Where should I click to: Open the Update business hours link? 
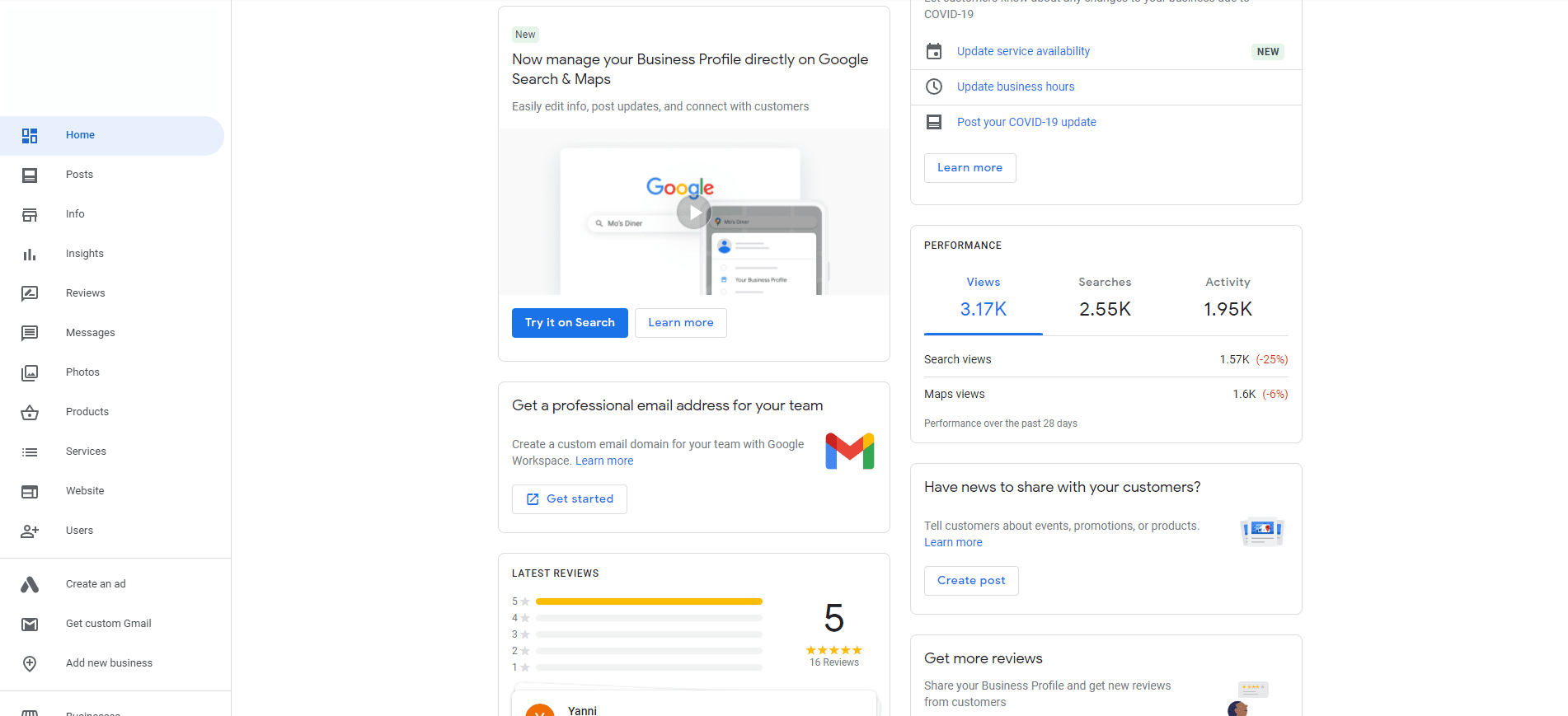(1016, 87)
